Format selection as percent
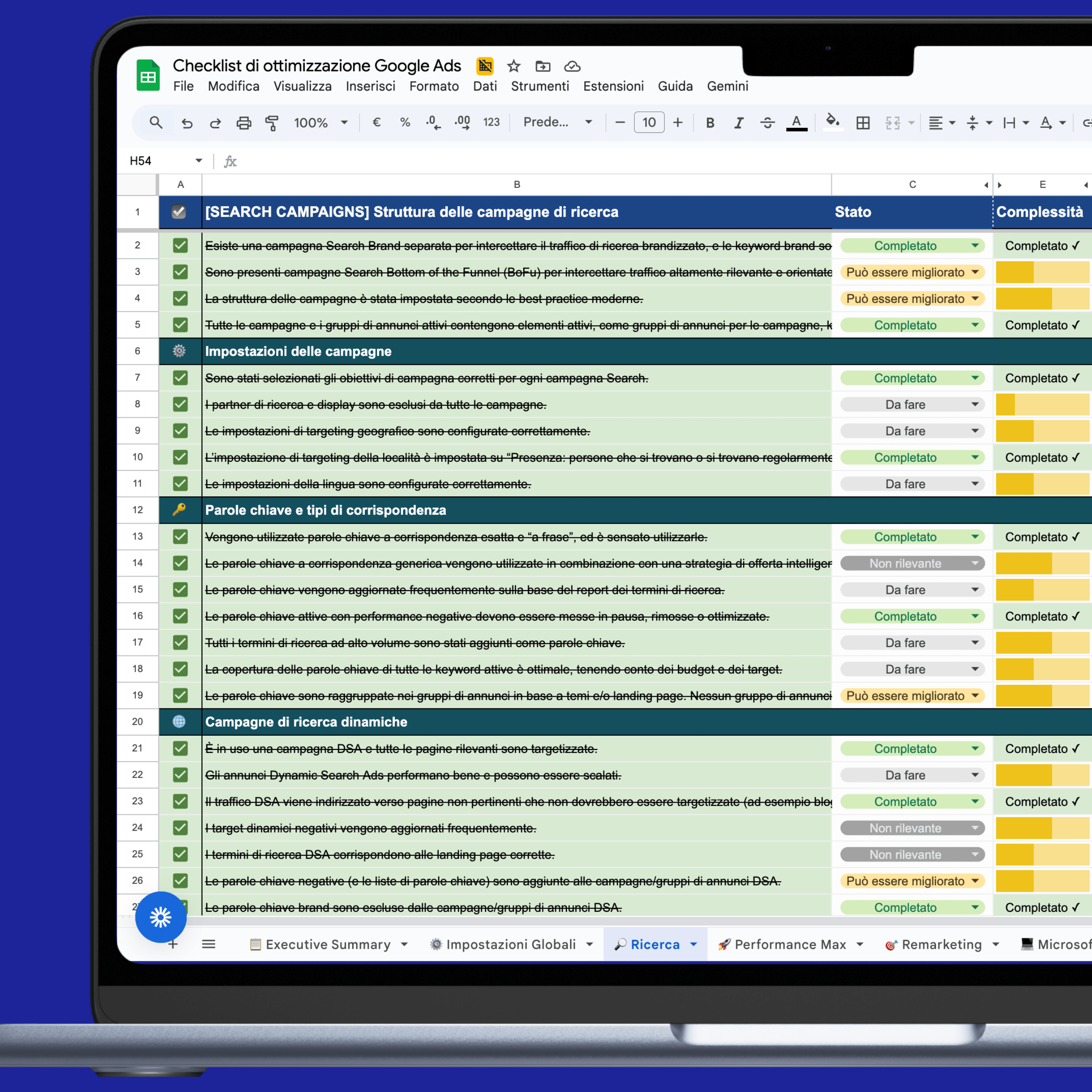The image size is (1092, 1092). pyautogui.click(x=404, y=123)
